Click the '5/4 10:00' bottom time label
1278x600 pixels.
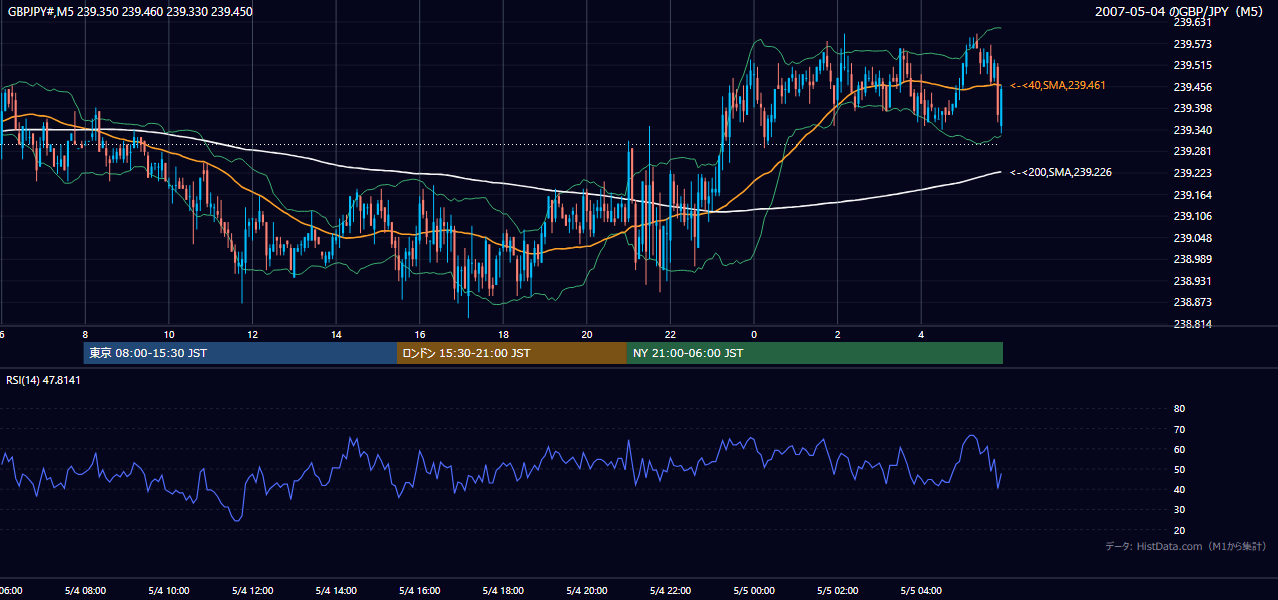point(169,591)
